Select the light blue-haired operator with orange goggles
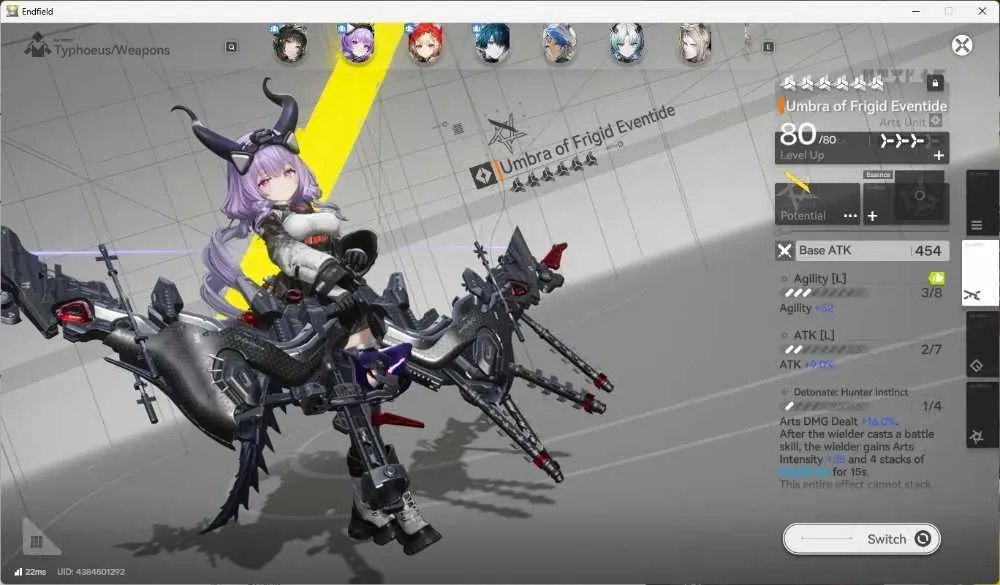Image resolution: width=1000 pixels, height=585 pixels. point(559,43)
